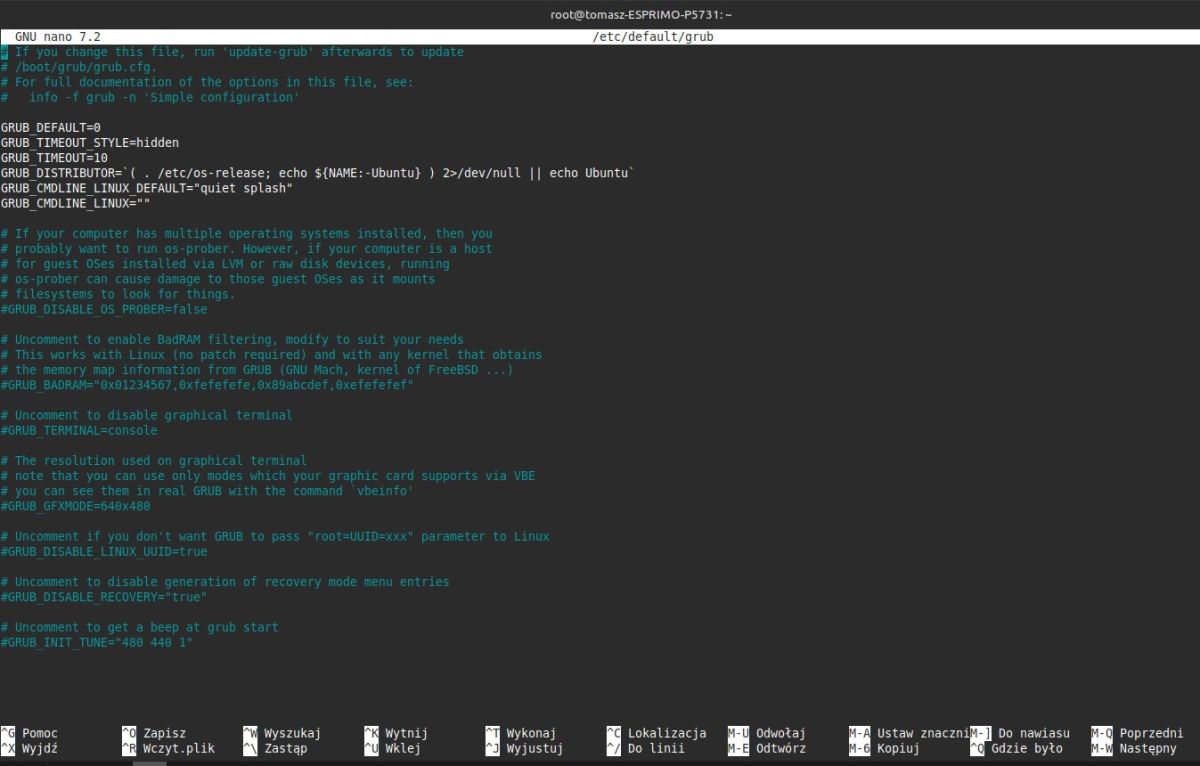Click the #GRUB_INIT_TUNE="480 440 1" line
This screenshot has width=1200, height=766.
97,642
